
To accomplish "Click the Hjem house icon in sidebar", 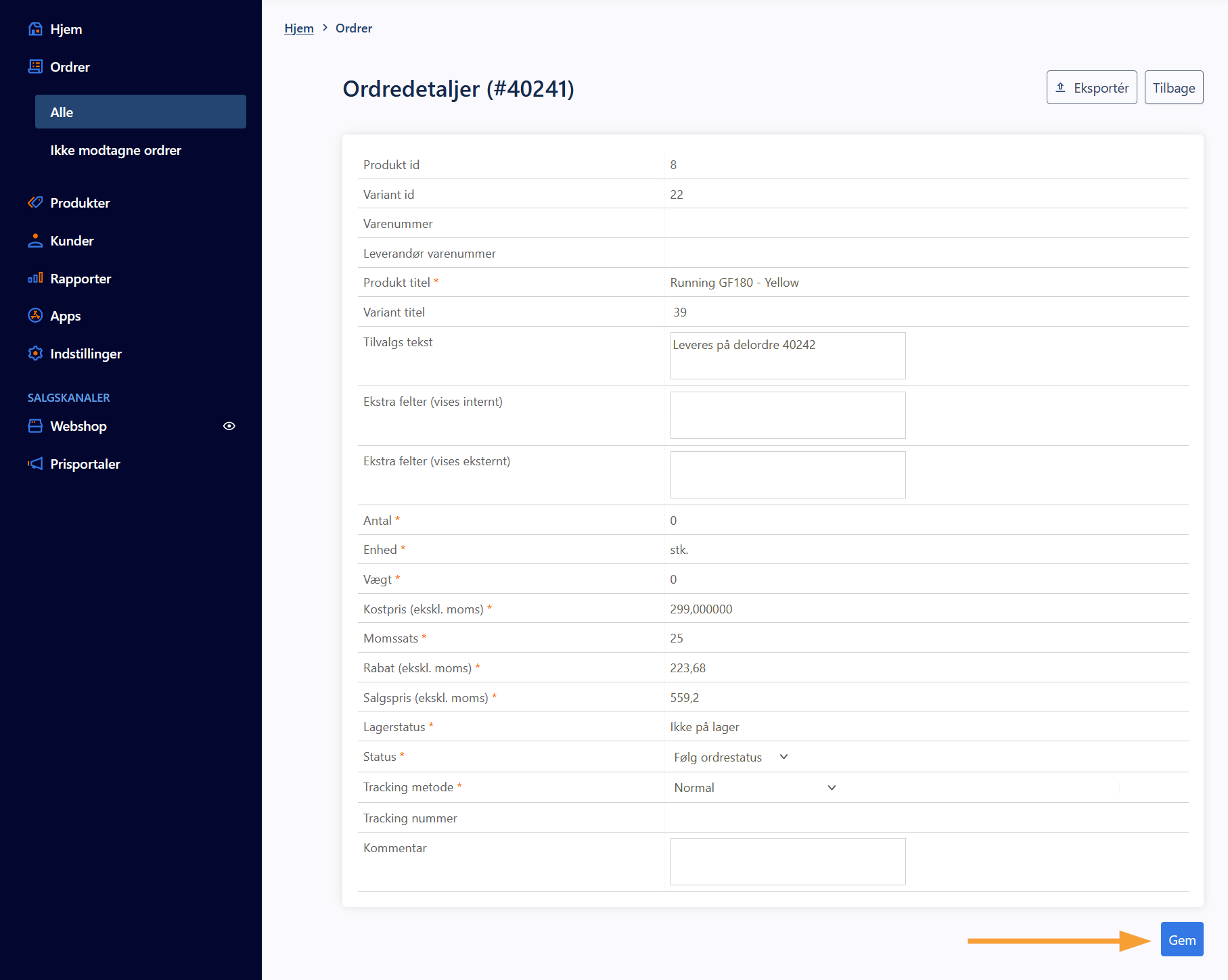I will 35,29.
